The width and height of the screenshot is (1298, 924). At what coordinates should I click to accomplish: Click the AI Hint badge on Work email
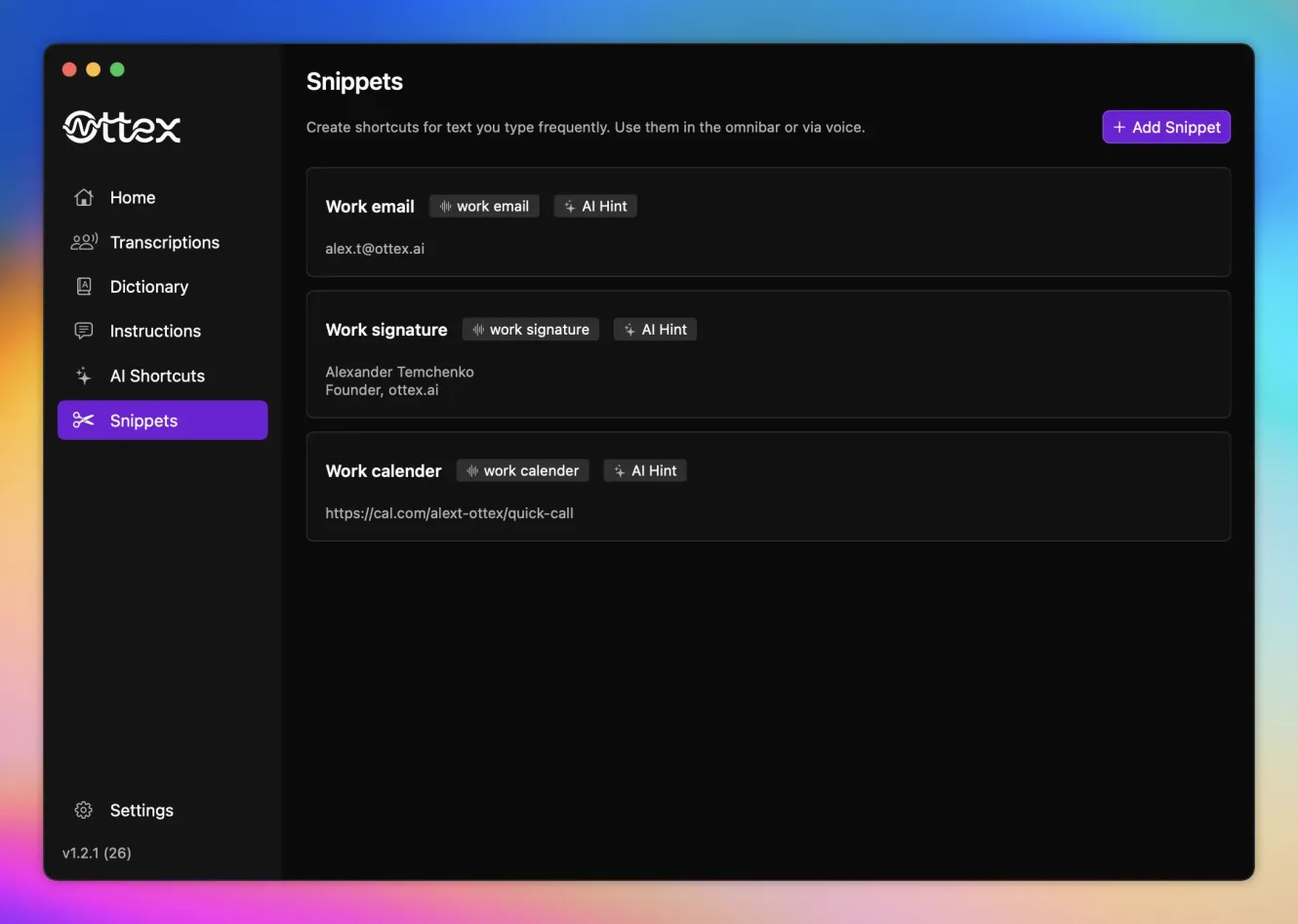pos(595,206)
